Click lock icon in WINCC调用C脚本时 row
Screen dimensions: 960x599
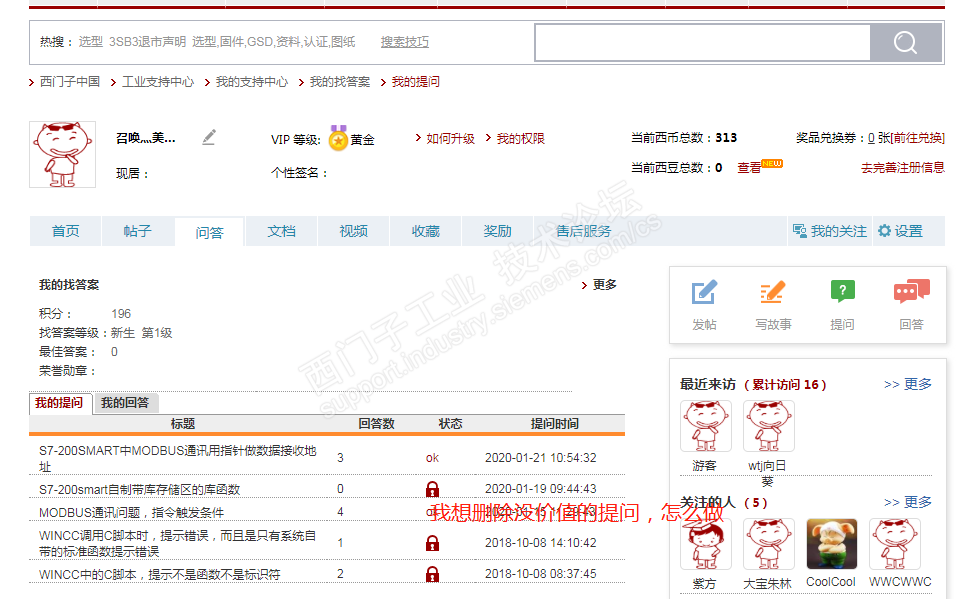(x=432, y=543)
